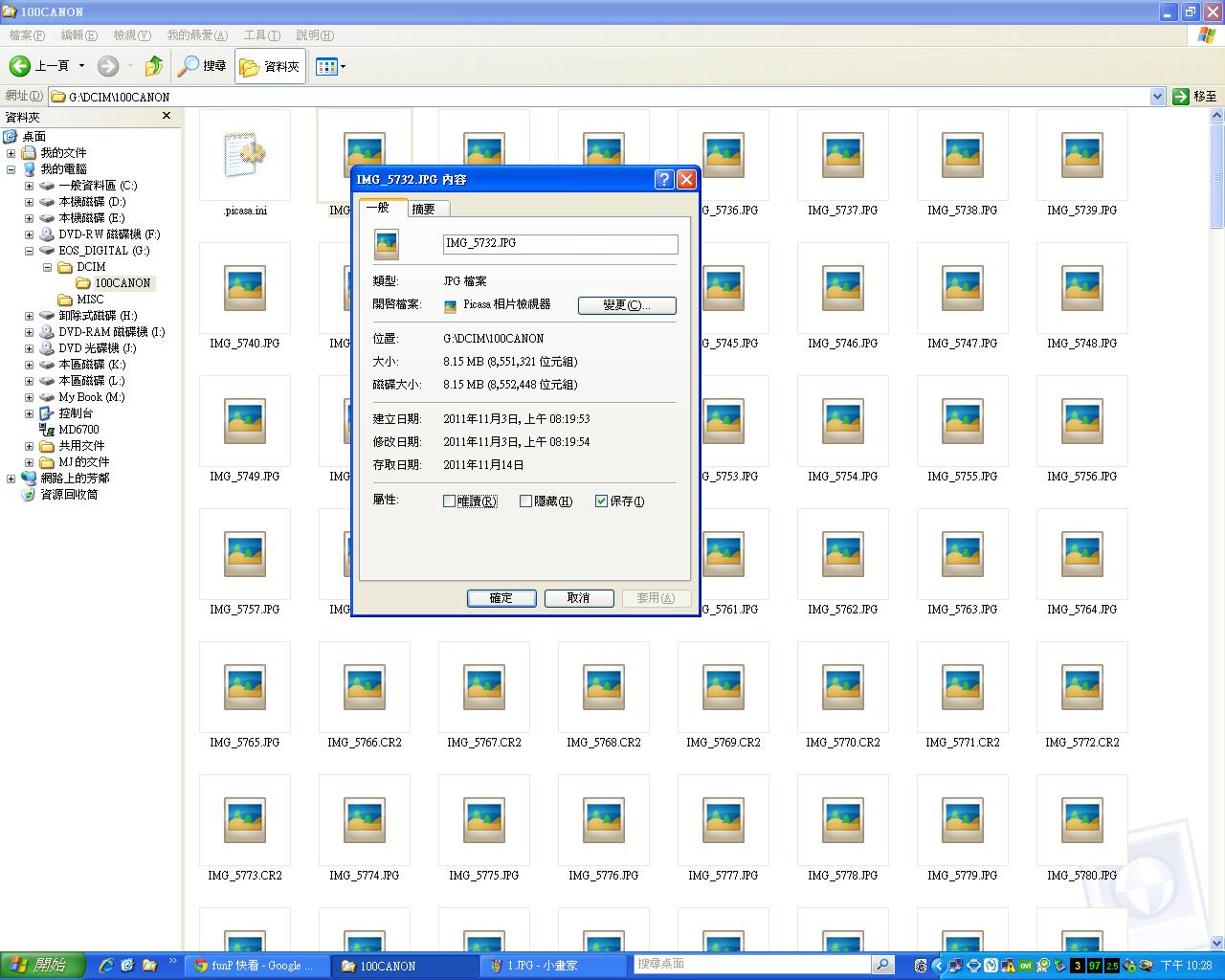The height and width of the screenshot is (980, 1225).
Task: Confirm with the 確定 button
Action: pyautogui.click(x=501, y=598)
